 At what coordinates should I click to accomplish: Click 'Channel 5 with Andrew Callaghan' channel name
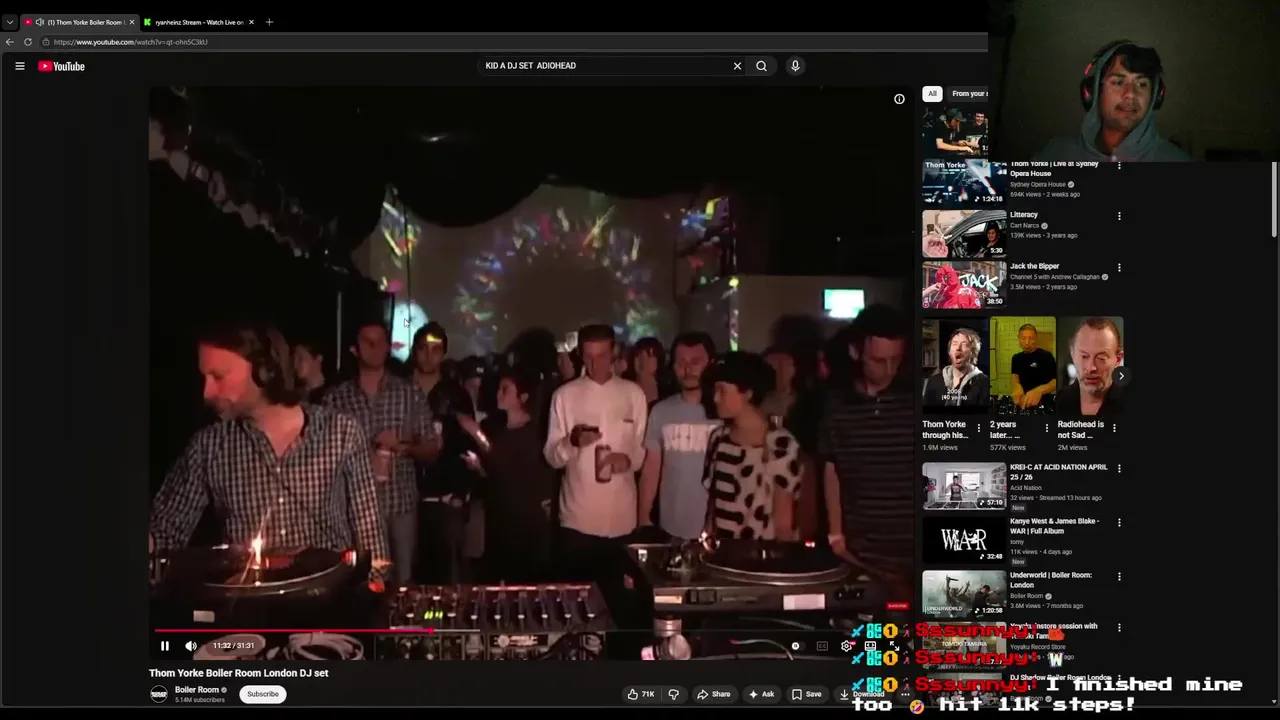(1055, 277)
